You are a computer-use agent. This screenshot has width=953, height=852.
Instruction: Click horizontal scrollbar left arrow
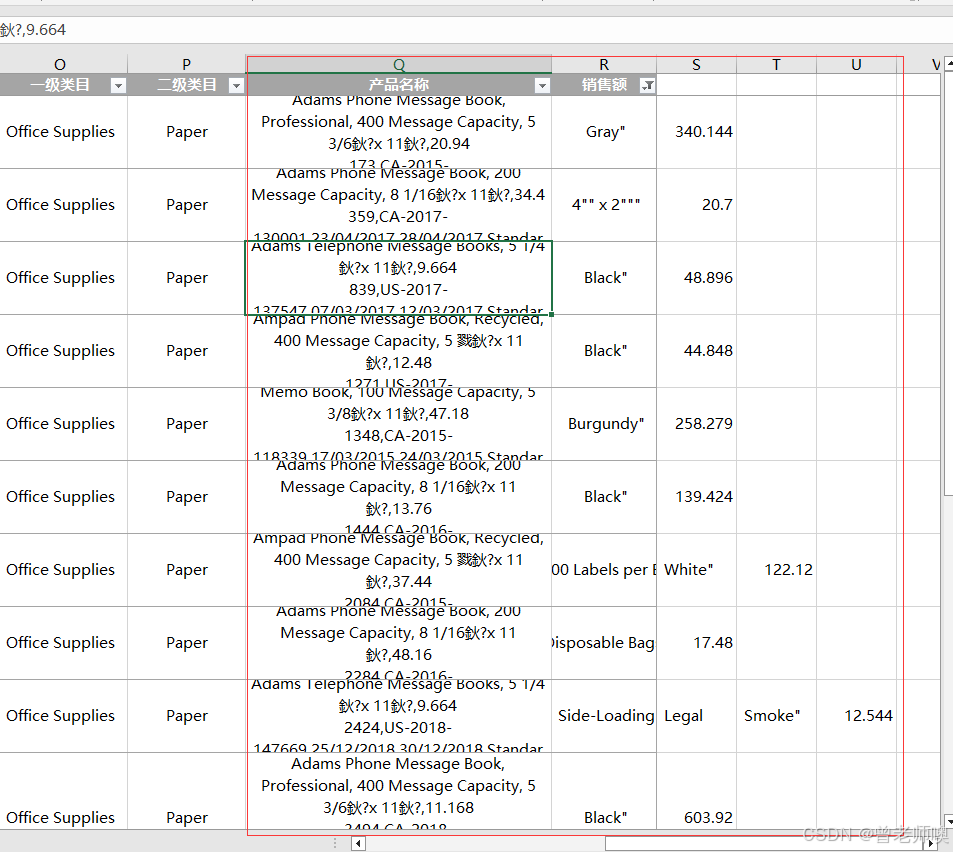(358, 843)
